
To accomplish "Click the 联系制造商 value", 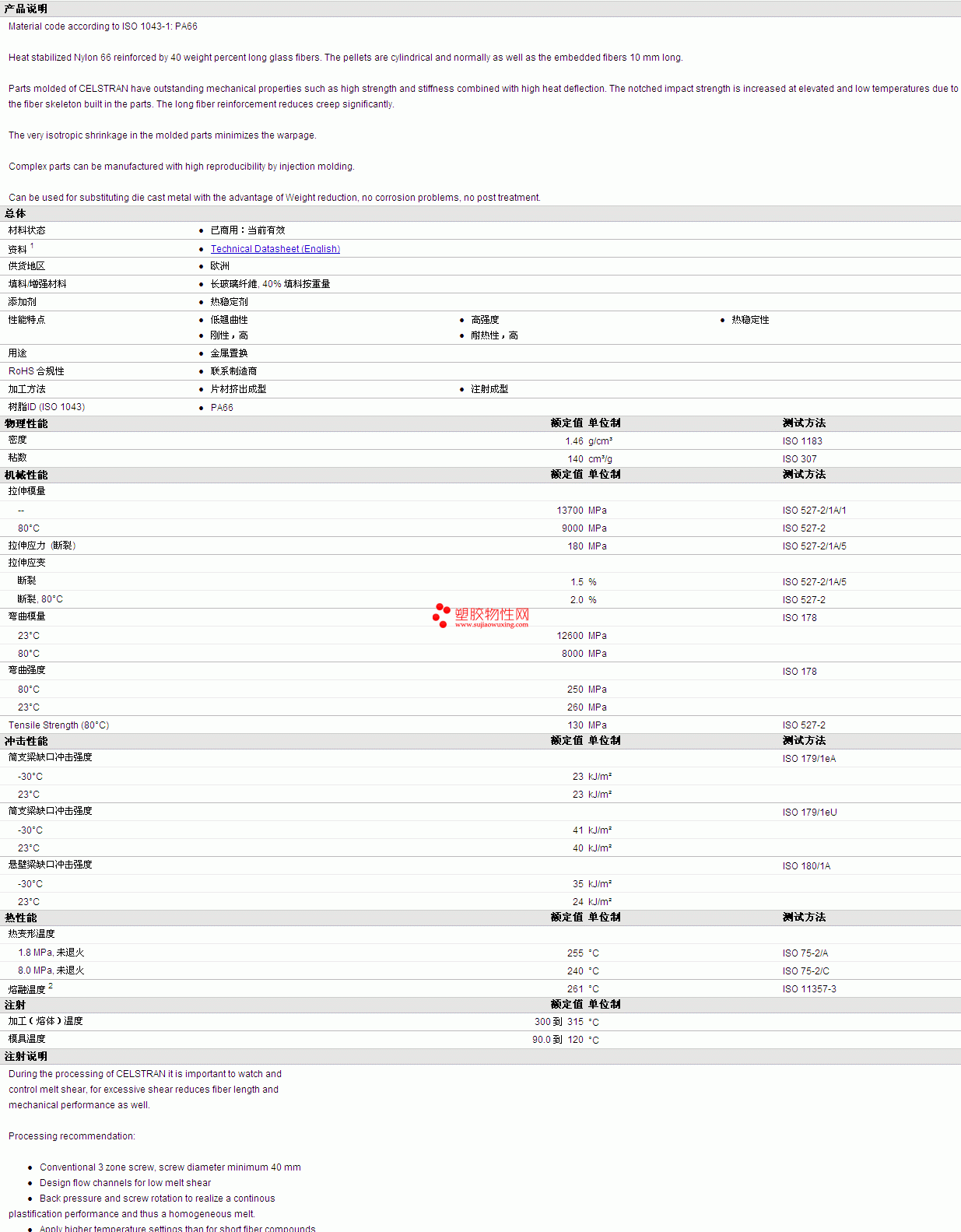I will click(x=234, y=371).
